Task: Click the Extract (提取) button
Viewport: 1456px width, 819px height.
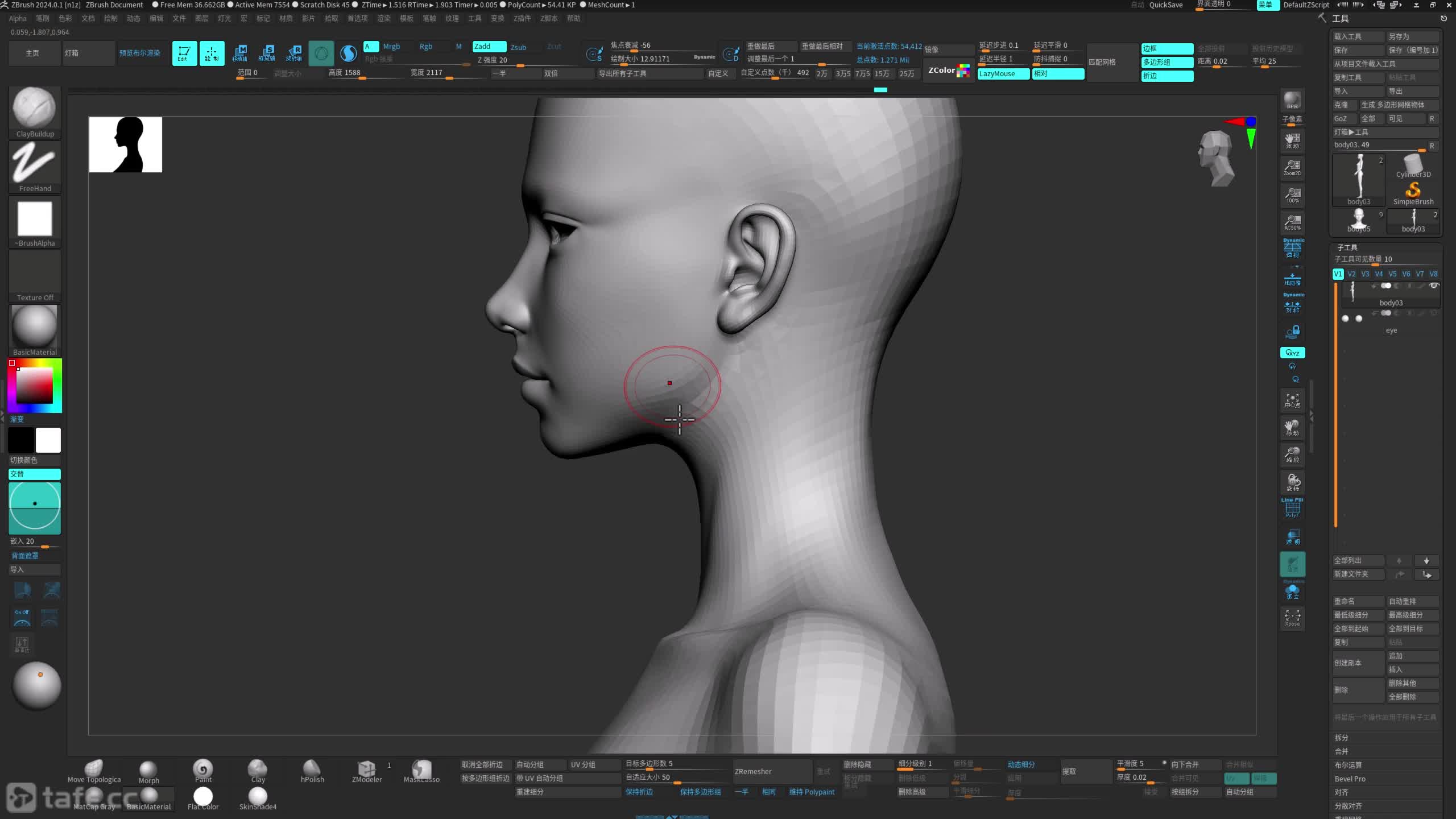Action: click(x=1085, y=772)
